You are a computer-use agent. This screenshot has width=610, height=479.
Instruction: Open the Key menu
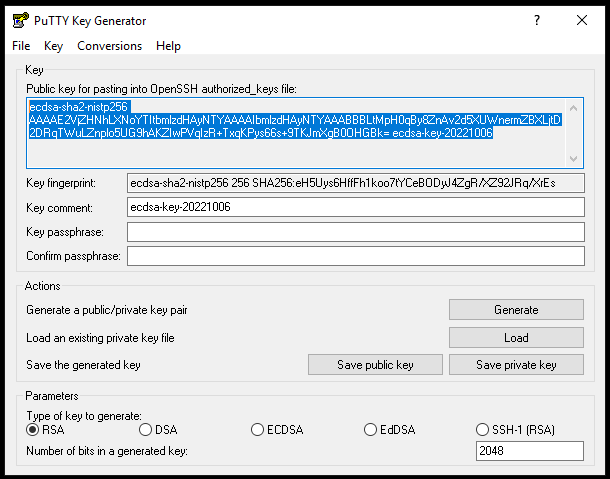[53, 46]
